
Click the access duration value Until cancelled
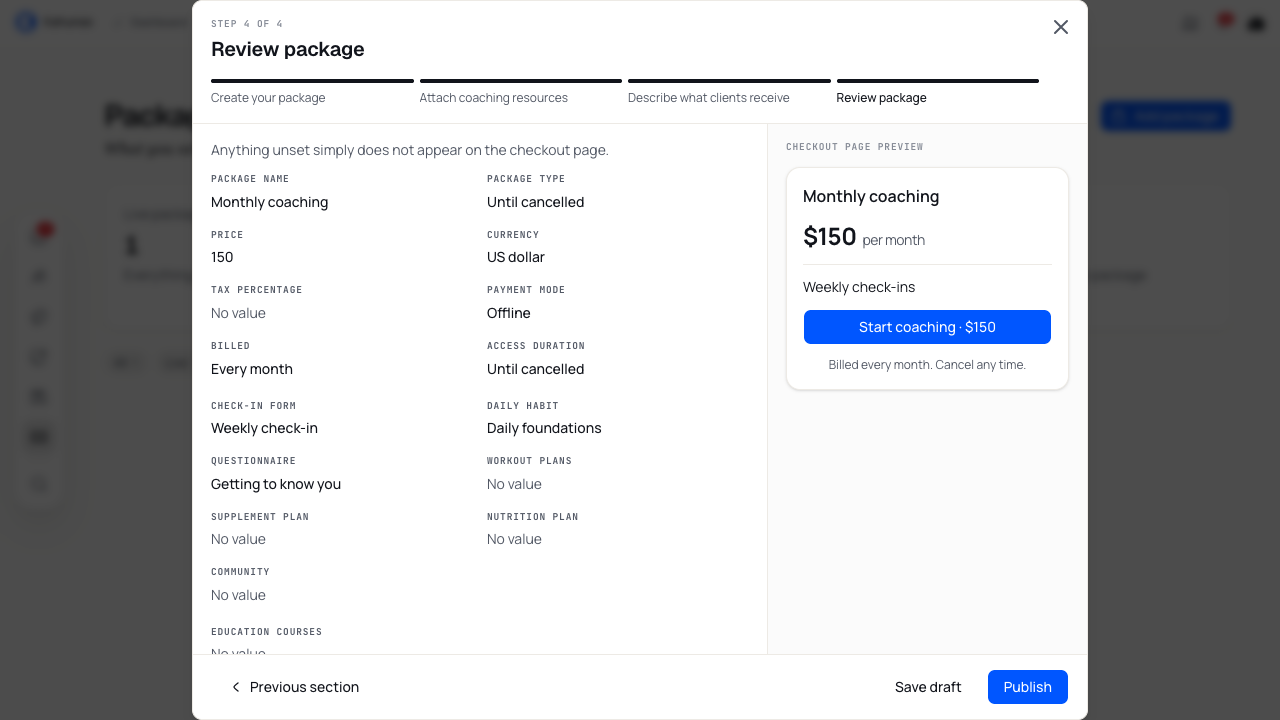(x=535, y=369)
